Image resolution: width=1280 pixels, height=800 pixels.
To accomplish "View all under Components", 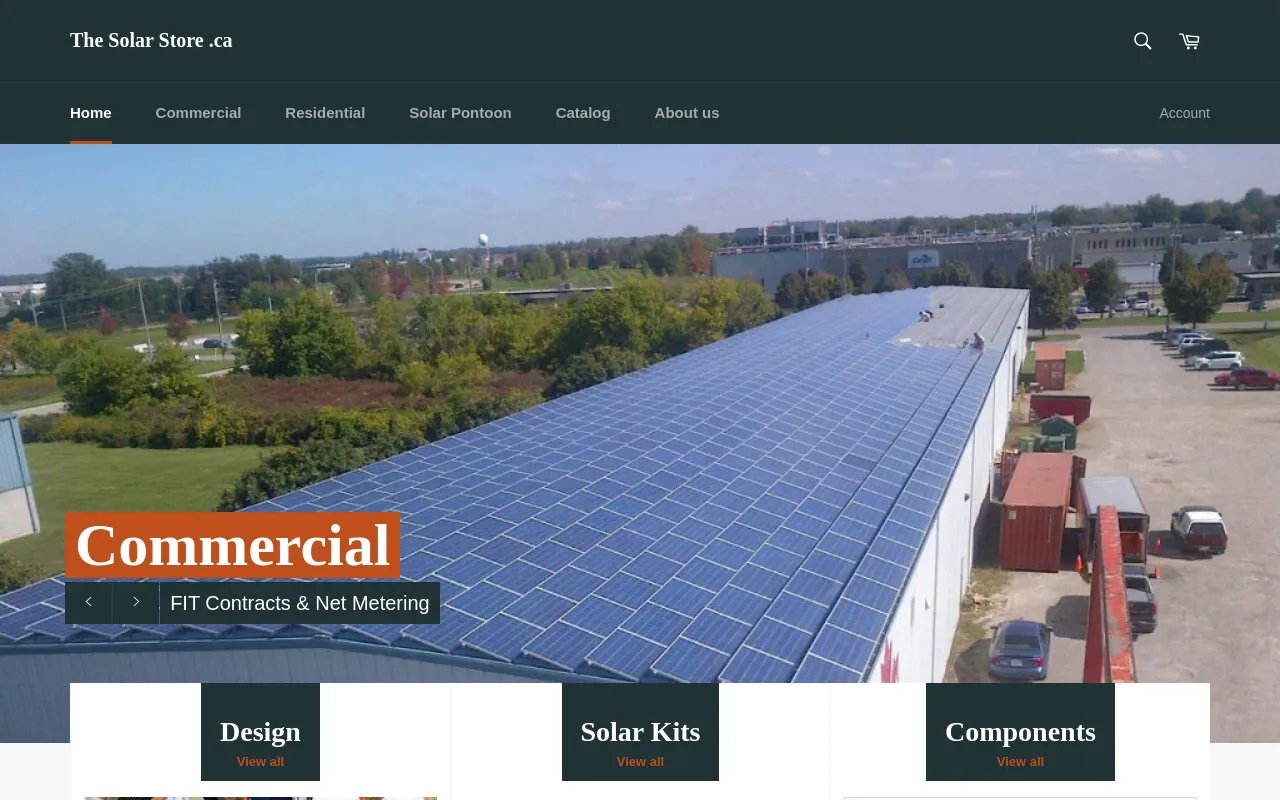I will pos(1020,762).
